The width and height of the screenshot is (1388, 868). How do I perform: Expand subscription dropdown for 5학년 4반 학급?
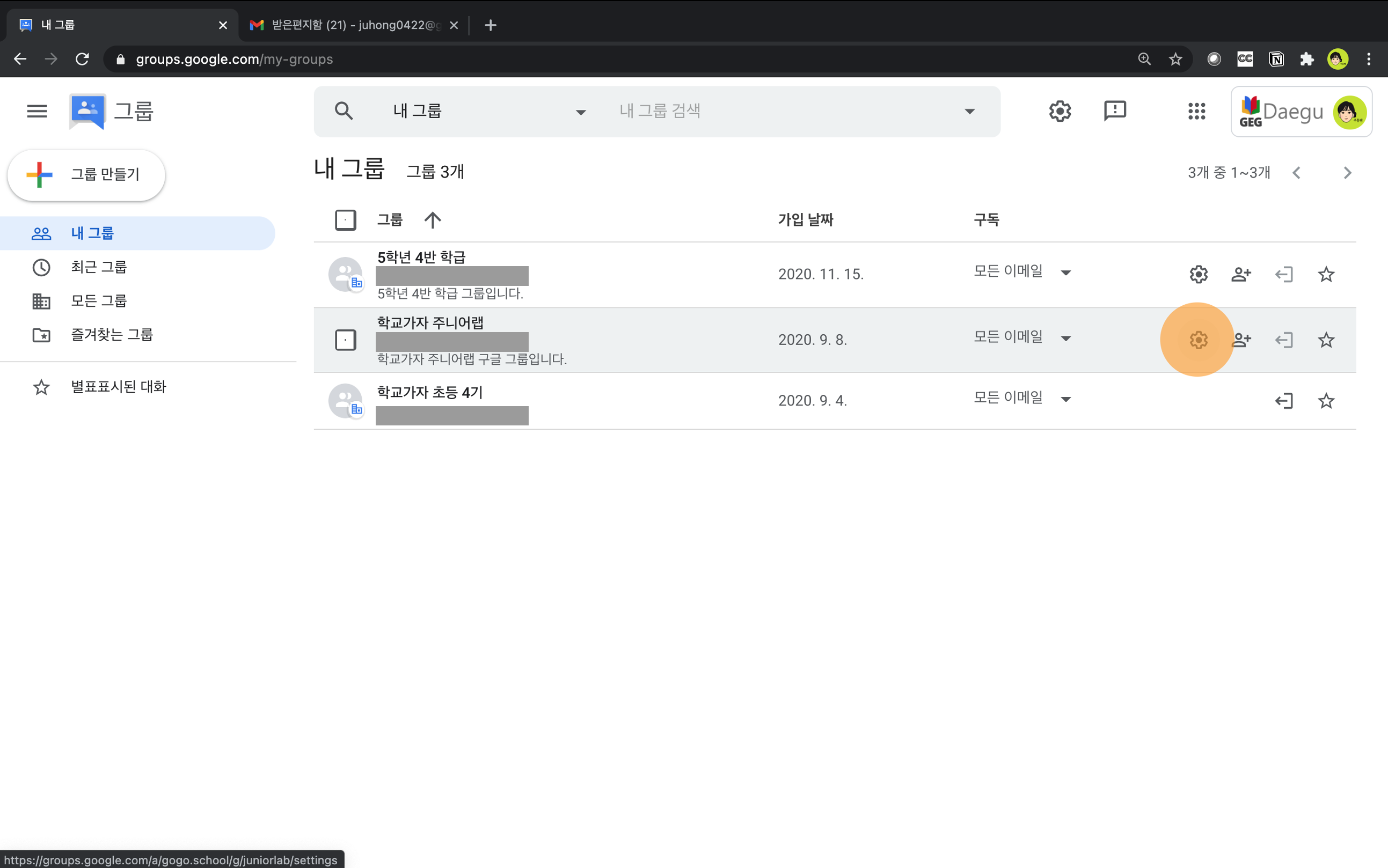point(1065,273)
